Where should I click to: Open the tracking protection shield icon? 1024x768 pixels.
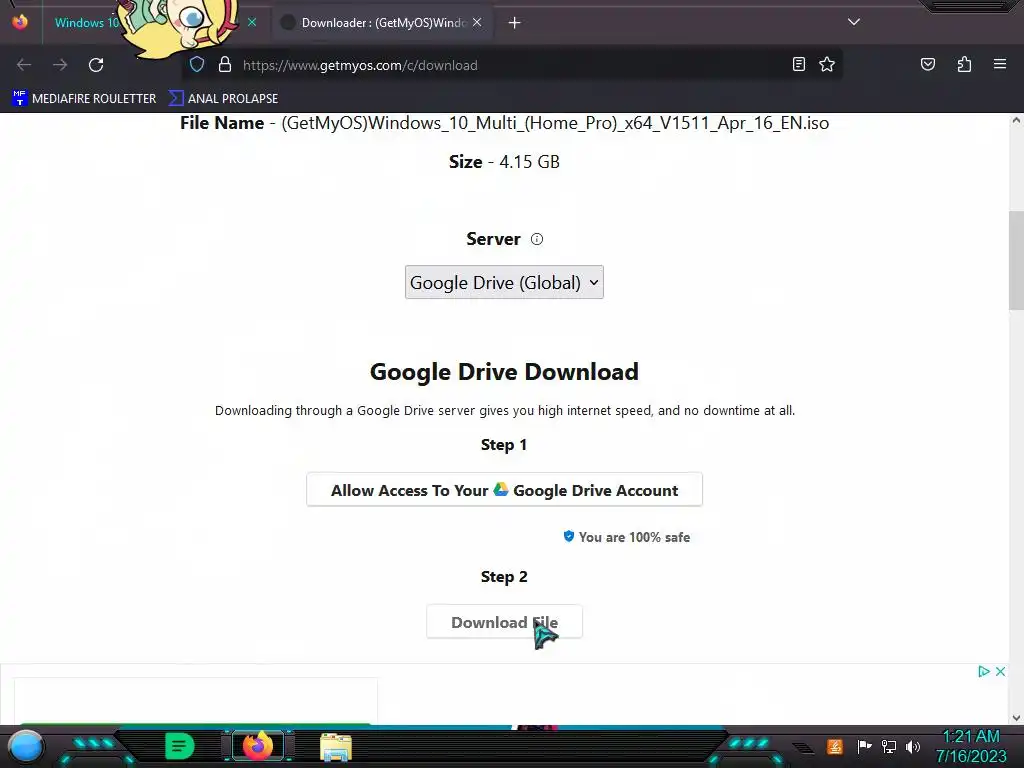197,65
